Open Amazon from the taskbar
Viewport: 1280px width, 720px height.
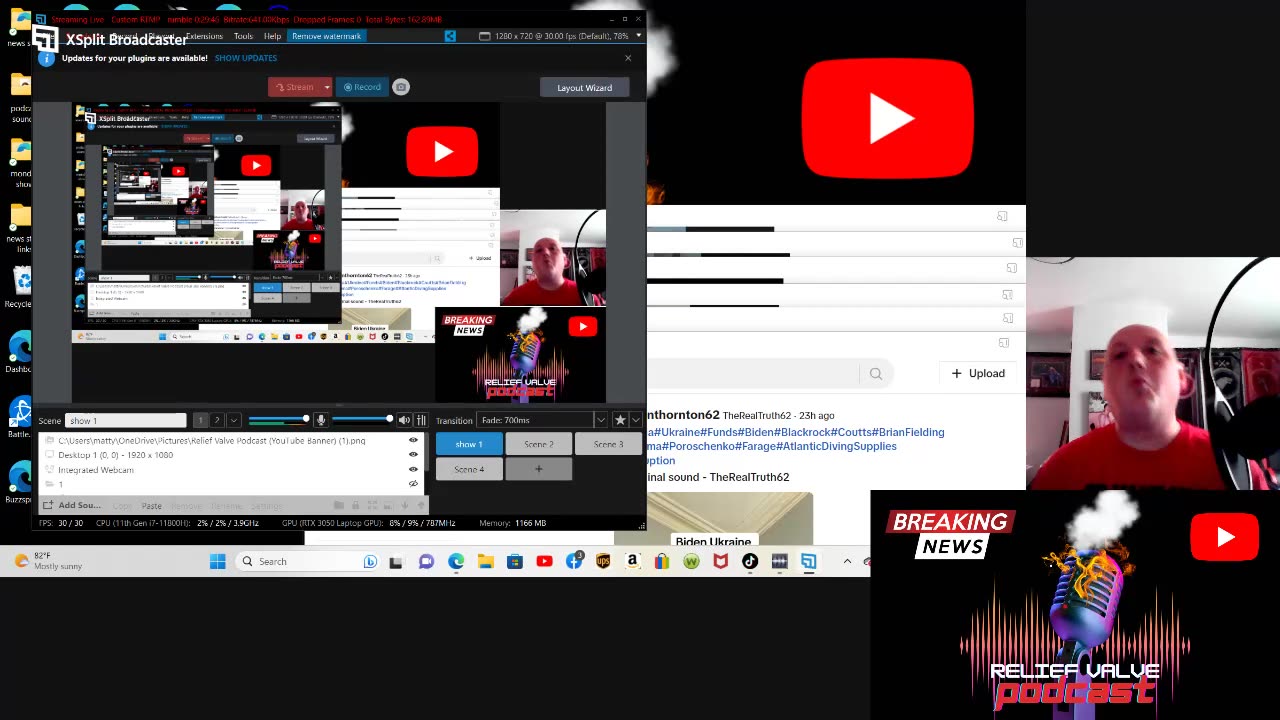[632, 561]
